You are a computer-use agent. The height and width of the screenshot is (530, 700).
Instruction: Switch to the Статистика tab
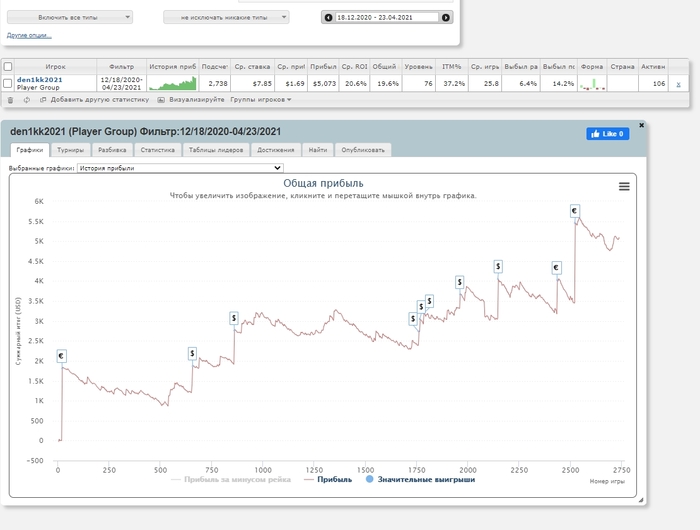(x=158, y=150)
